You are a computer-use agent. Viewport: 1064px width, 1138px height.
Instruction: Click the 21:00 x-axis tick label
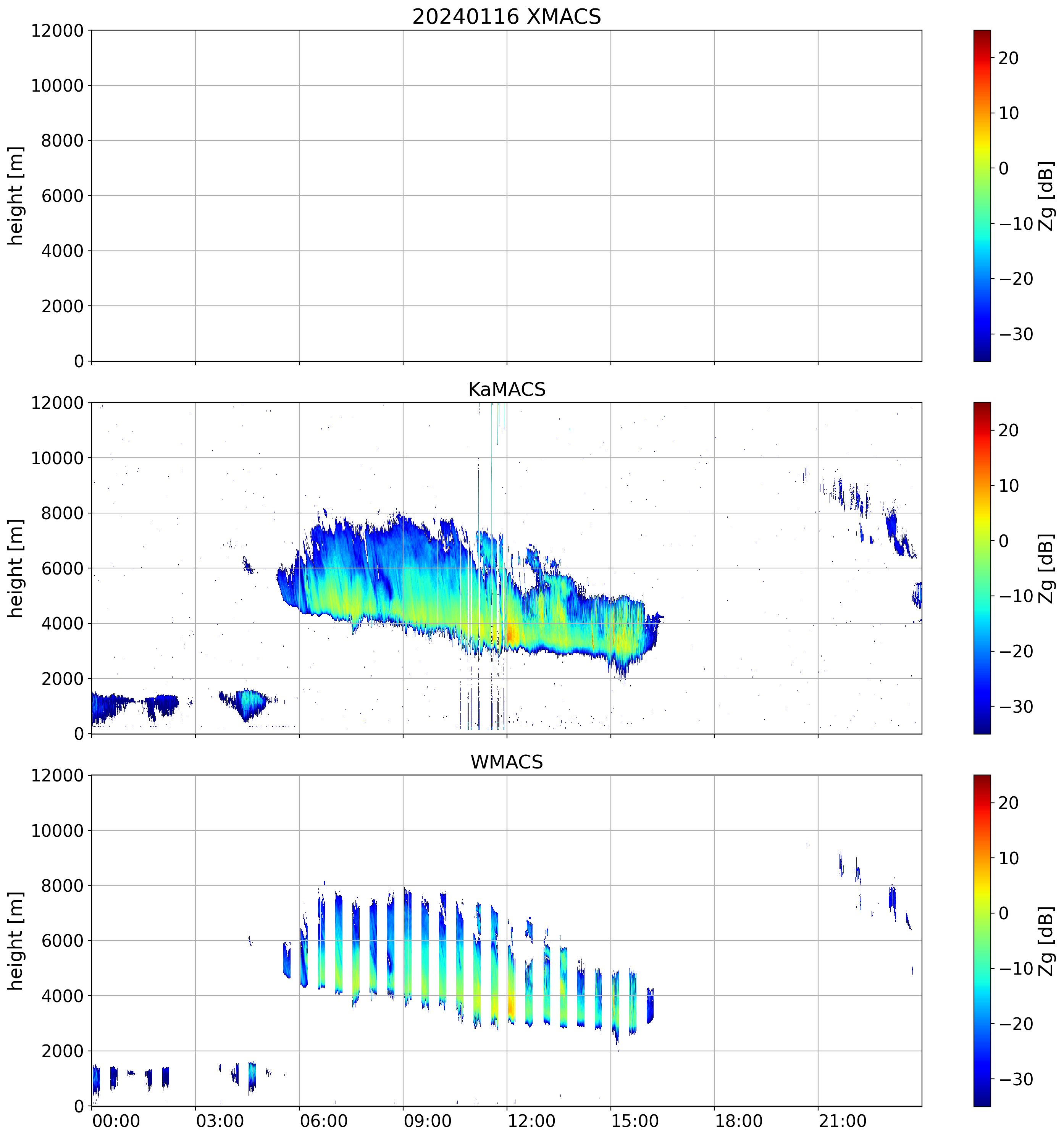tap(842, 1121)
